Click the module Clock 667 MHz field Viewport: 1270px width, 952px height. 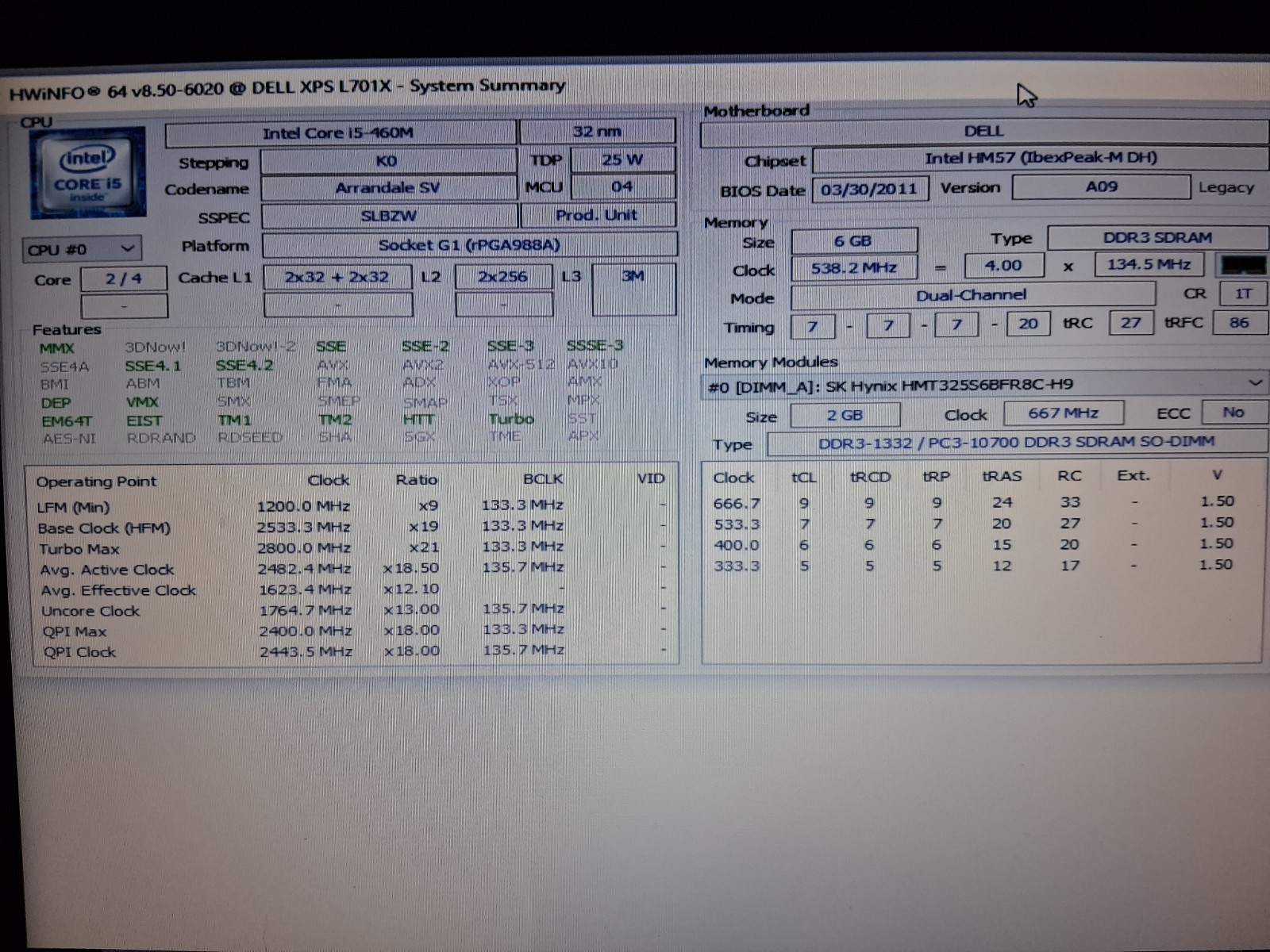(1064, 413)
